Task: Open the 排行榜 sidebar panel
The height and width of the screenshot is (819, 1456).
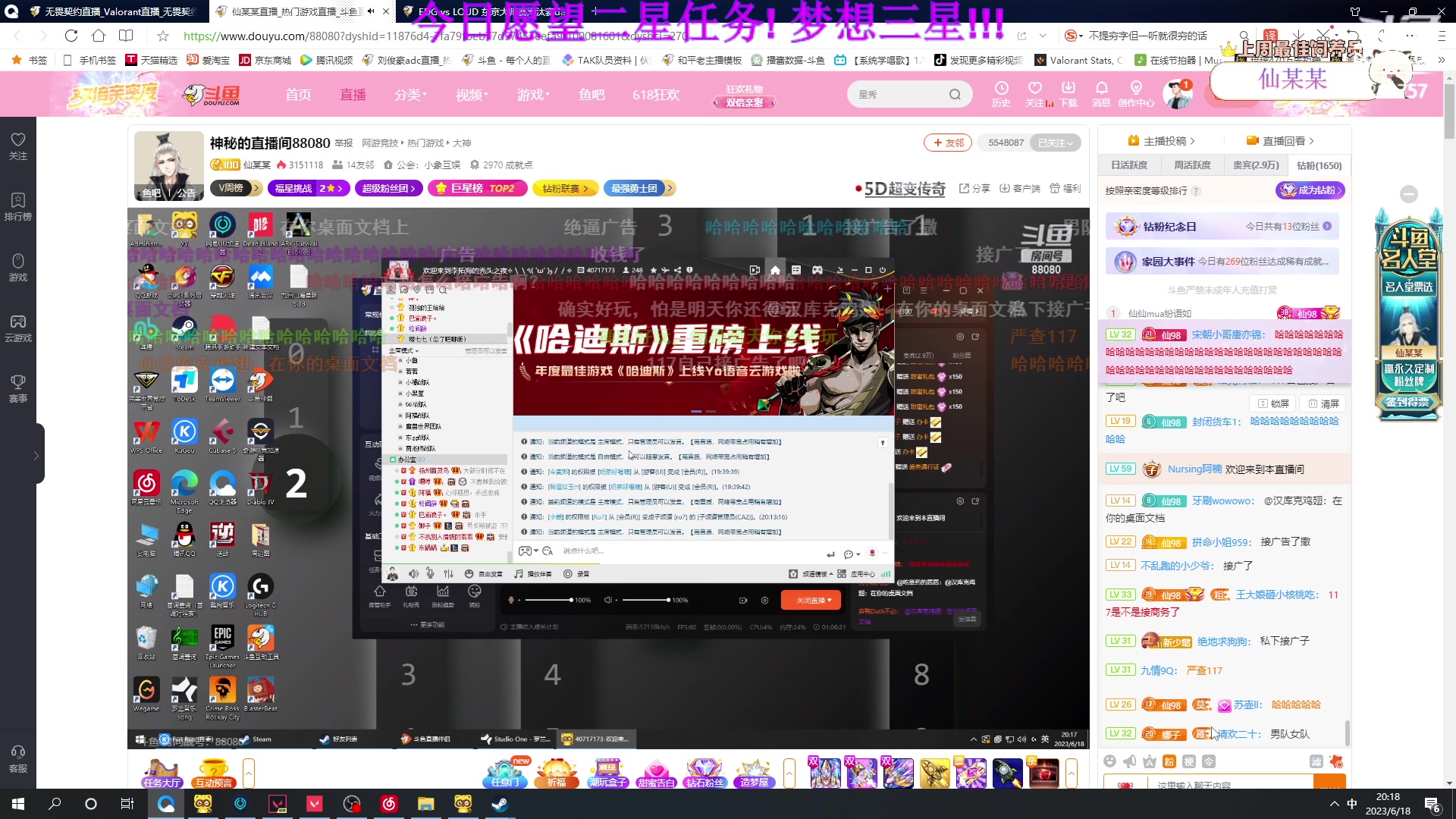Action: [x=17, y=205]
